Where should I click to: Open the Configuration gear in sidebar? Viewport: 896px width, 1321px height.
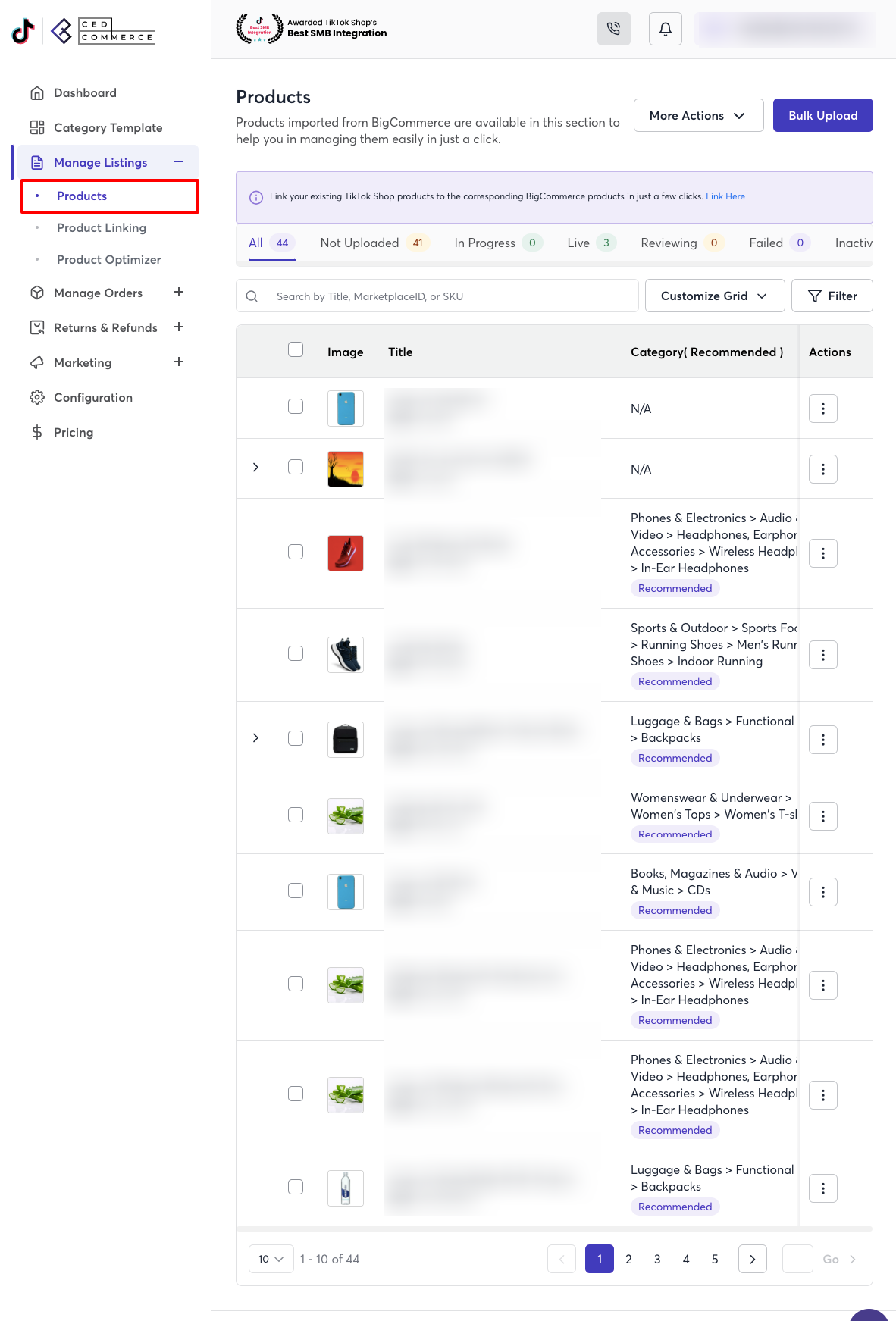(x=37, y=398)
